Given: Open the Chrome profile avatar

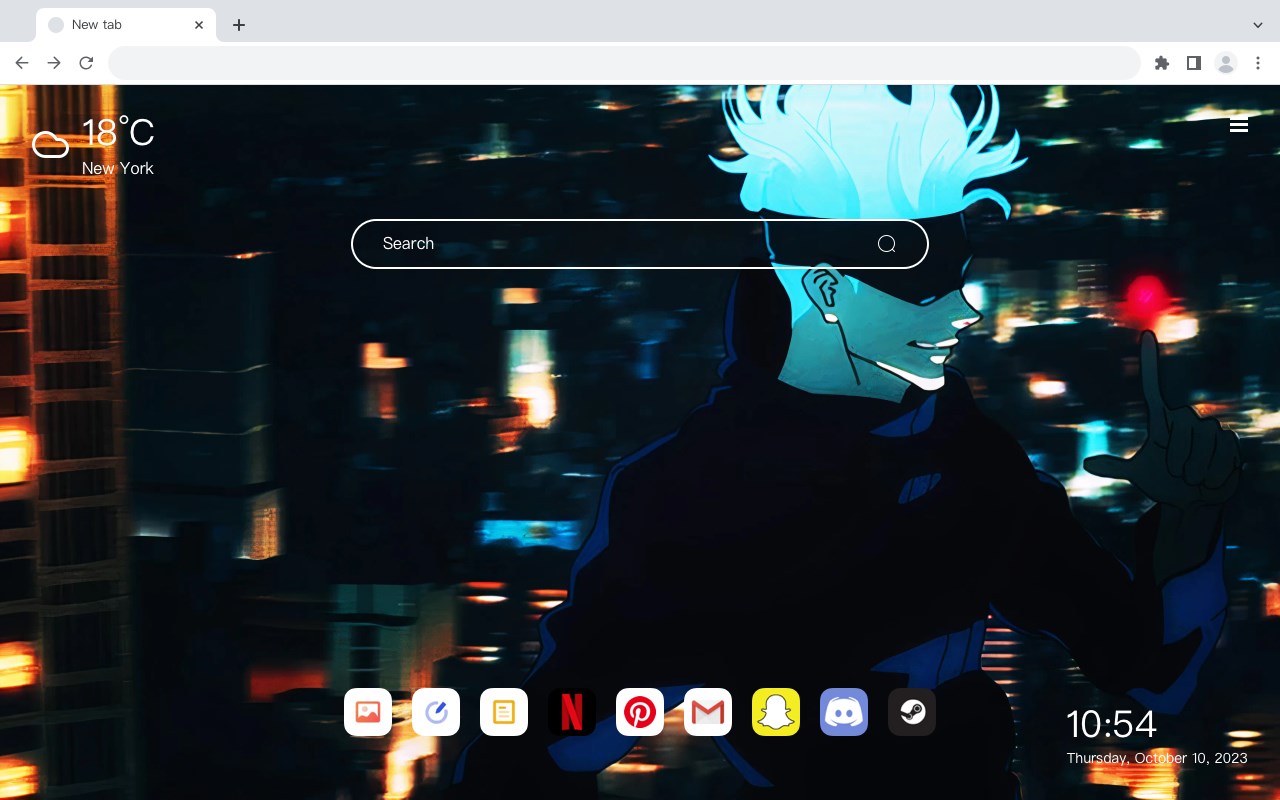Looking at the screenshot, I should (1226, 63).
